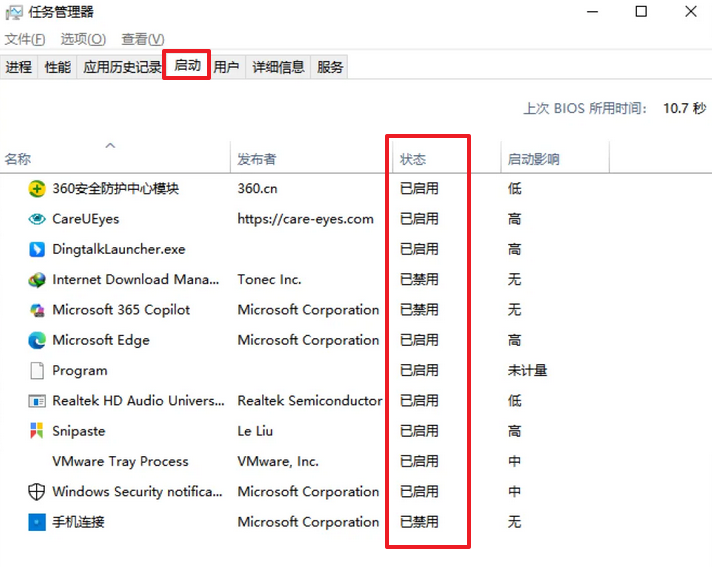Switch to the 服务 tab

(330, 67)
